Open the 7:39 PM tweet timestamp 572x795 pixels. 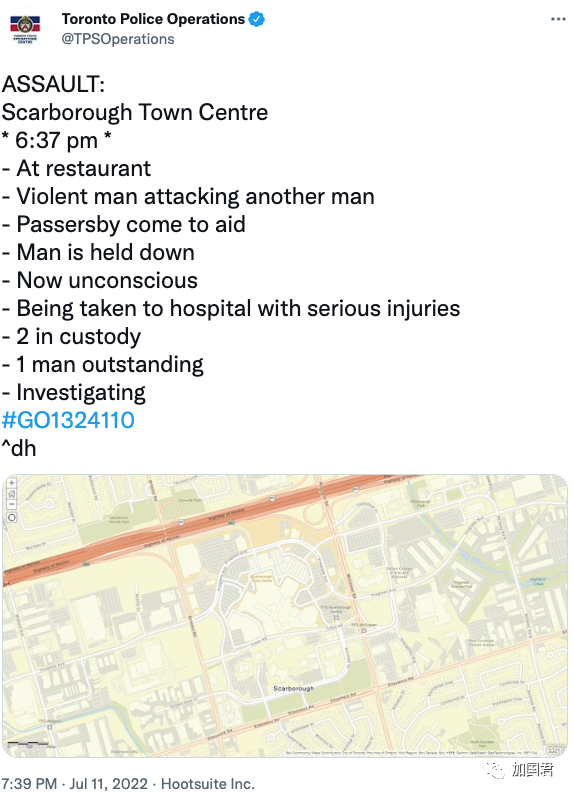click(x=29, y=783)
